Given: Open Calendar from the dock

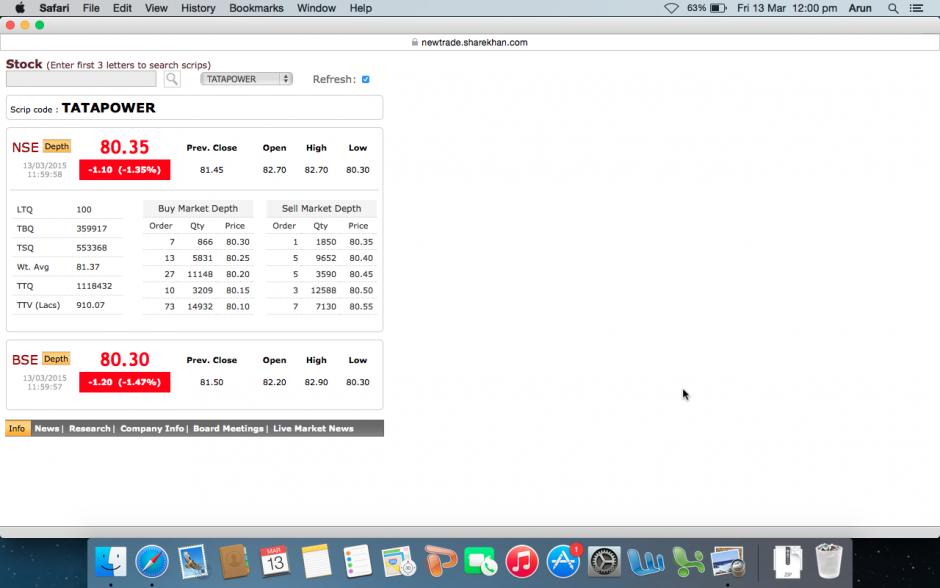Looking at the screenshot, I should coord(275,562).
